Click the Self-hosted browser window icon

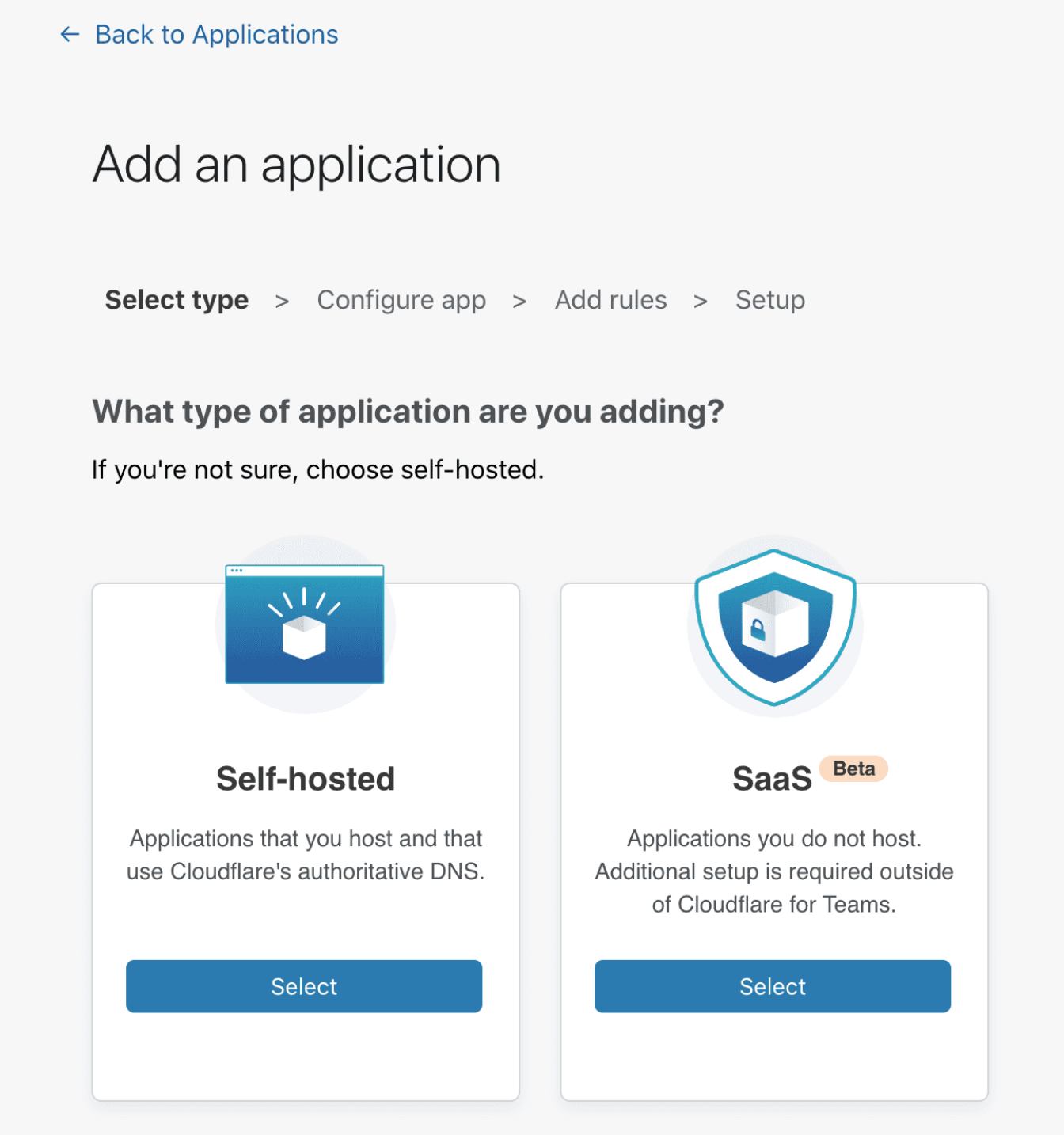(x=304, y=625)
